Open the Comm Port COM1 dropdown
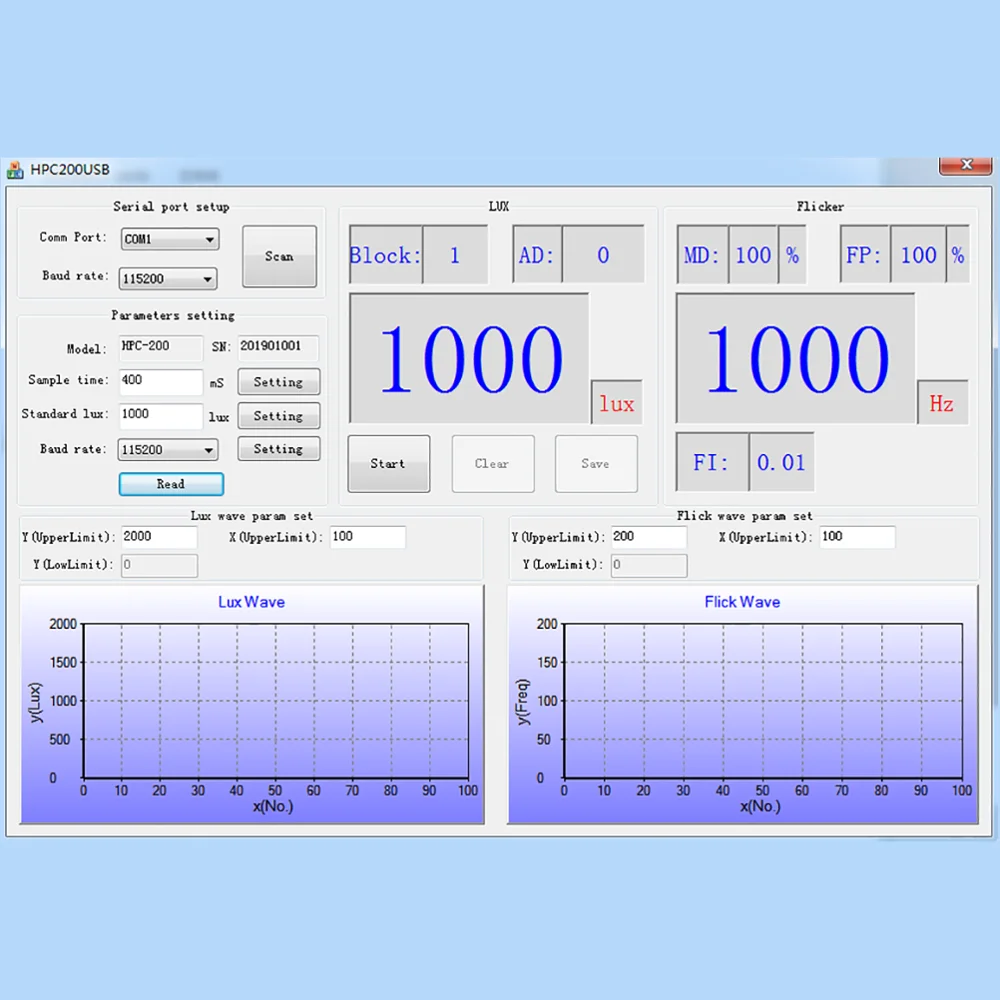 point(170,239)
